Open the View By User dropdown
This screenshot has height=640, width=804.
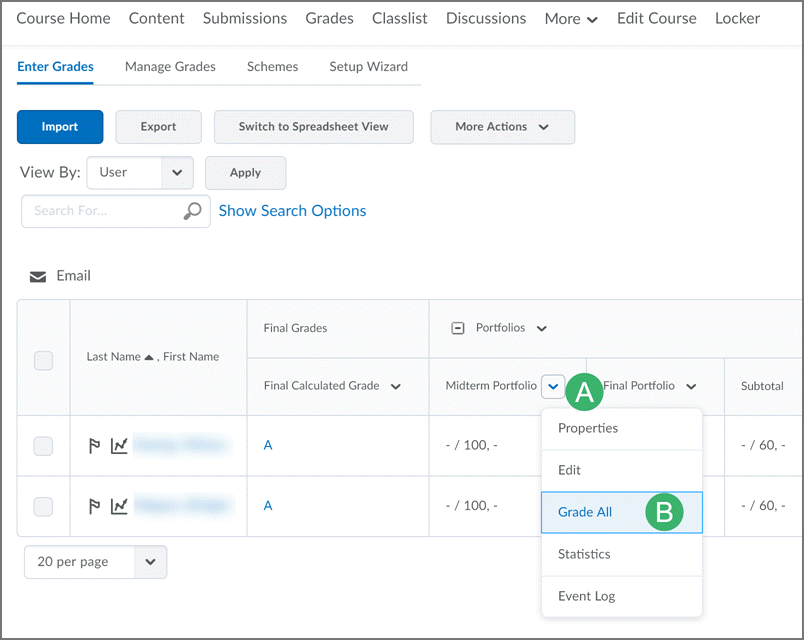coord(140,173)
